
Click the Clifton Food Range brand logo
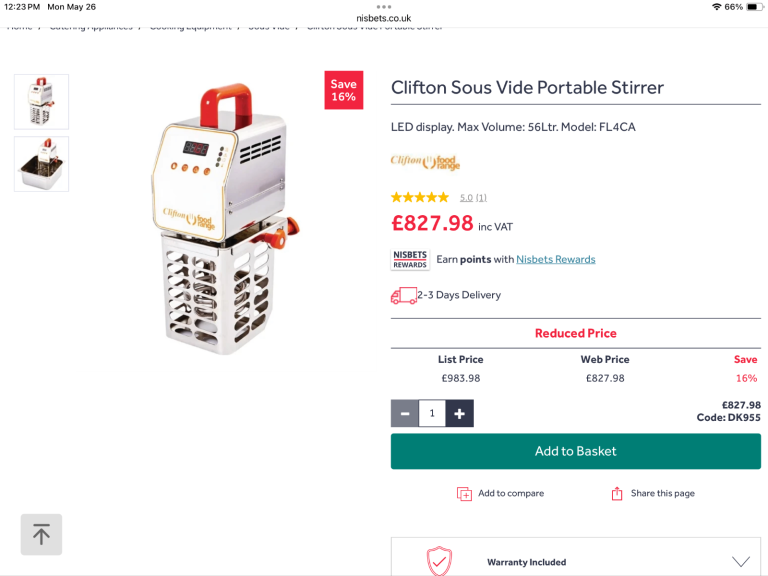[x=425, y=162]
